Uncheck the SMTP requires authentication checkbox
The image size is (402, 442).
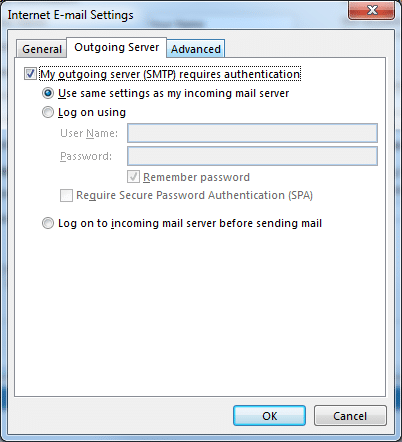(30, 74)
